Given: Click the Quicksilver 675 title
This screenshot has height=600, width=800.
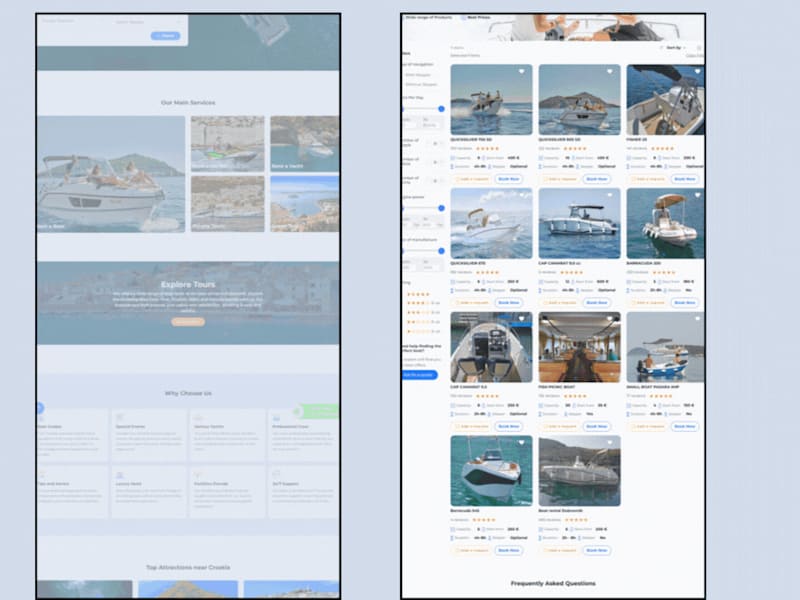Looking at the screenshot, I should click(x=468, y=263).
